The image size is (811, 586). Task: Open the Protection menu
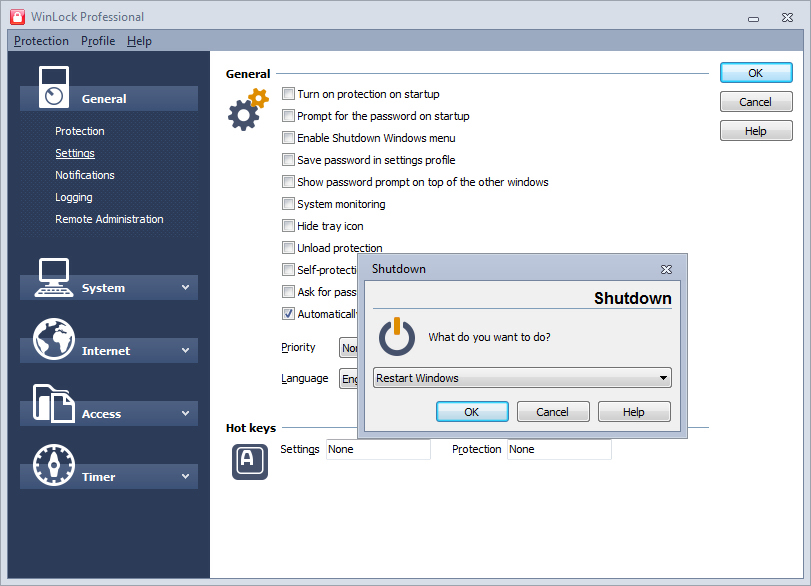click(x=41, y=41)
